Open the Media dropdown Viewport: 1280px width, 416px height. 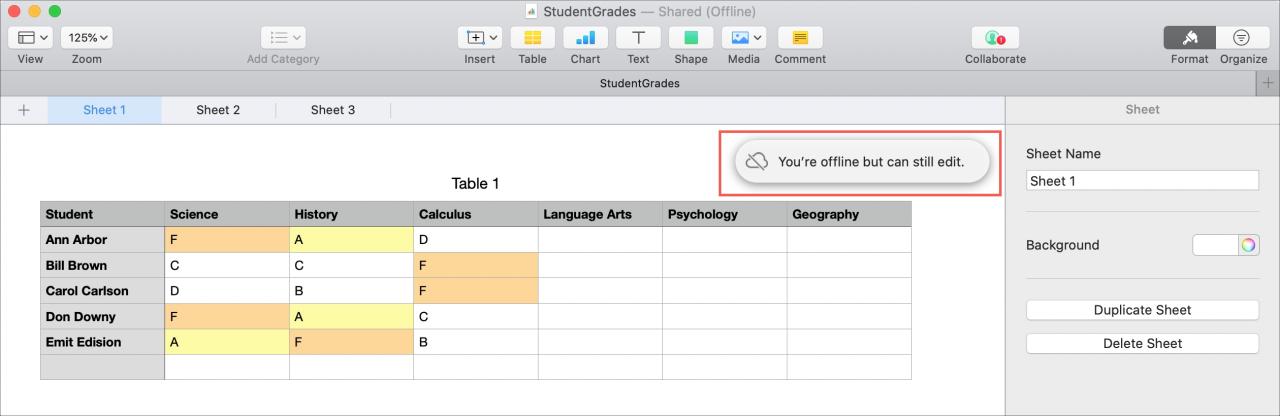(x=744, y=38)
